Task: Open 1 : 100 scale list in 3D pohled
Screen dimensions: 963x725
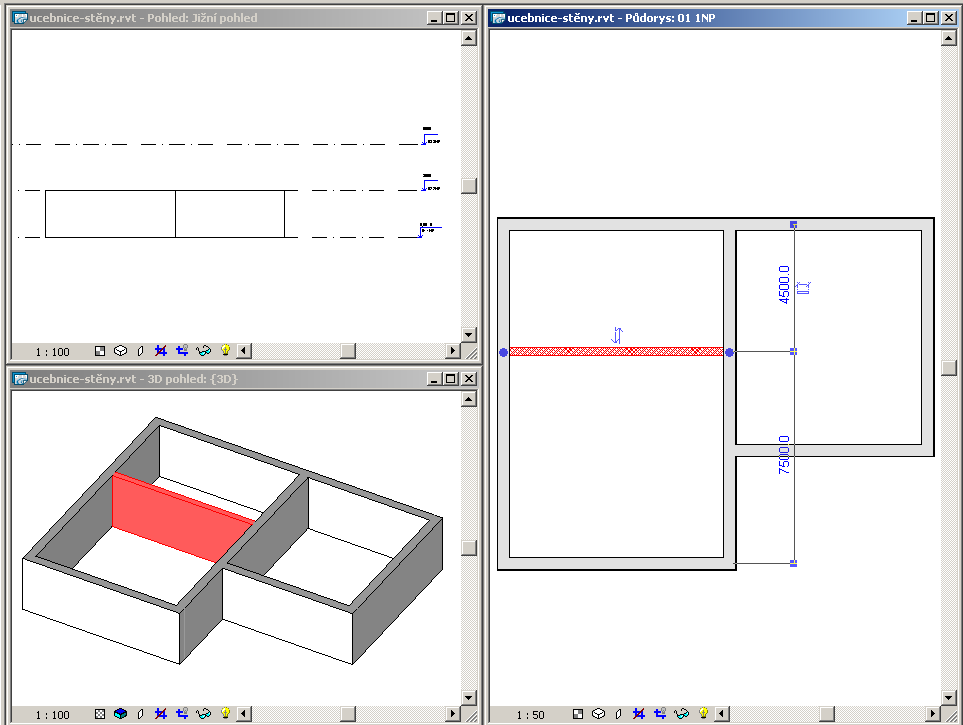Action: [52, 715]
